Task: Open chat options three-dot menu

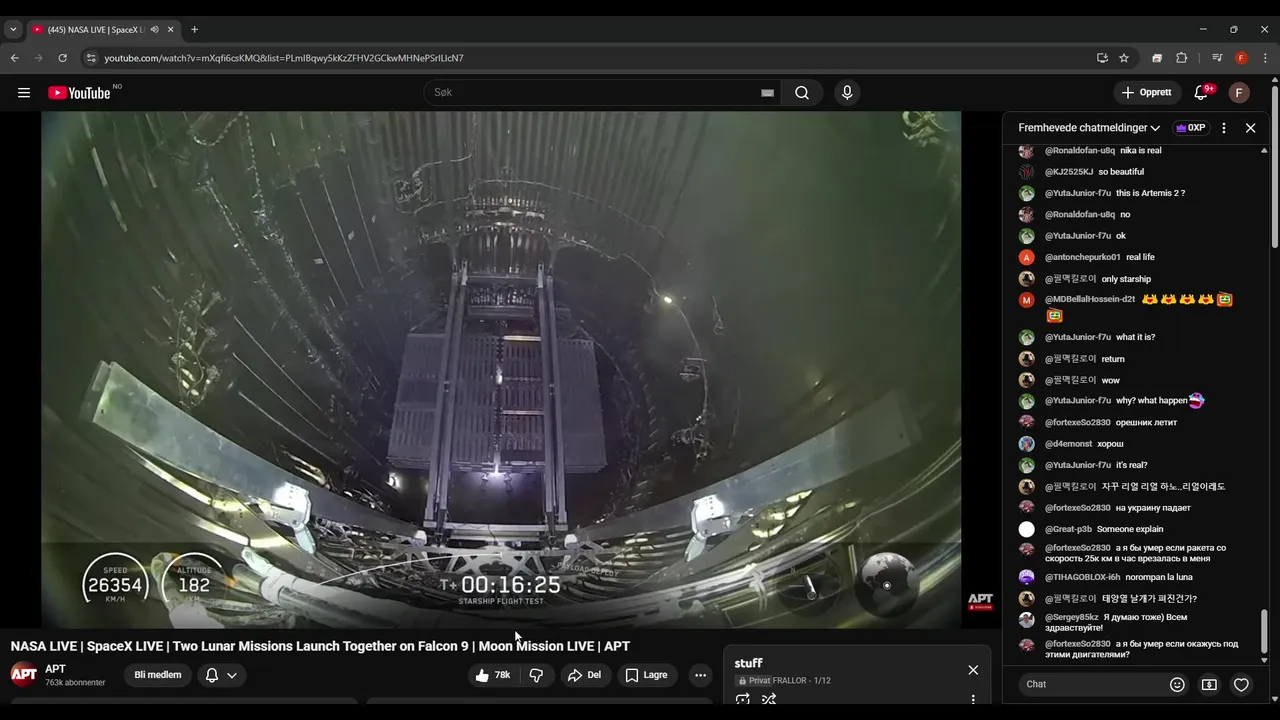Action: click(1224, 128)
